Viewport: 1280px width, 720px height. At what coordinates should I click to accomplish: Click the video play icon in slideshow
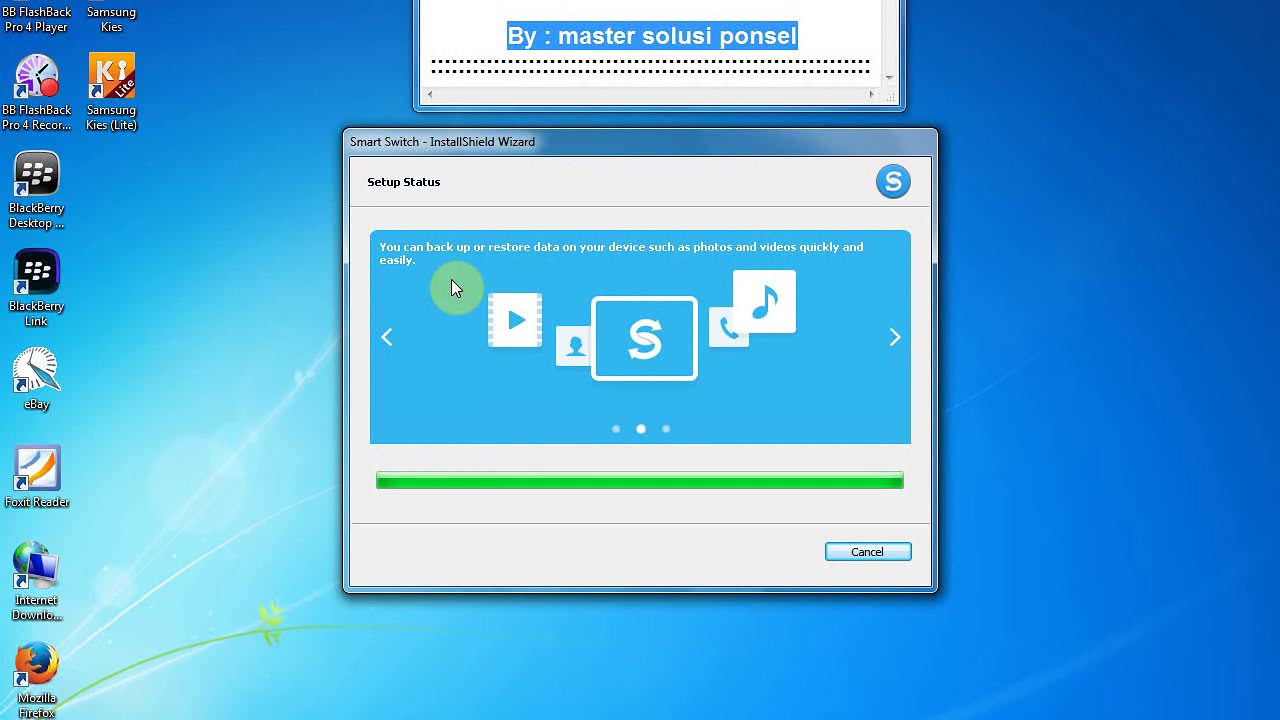point(515,320)
